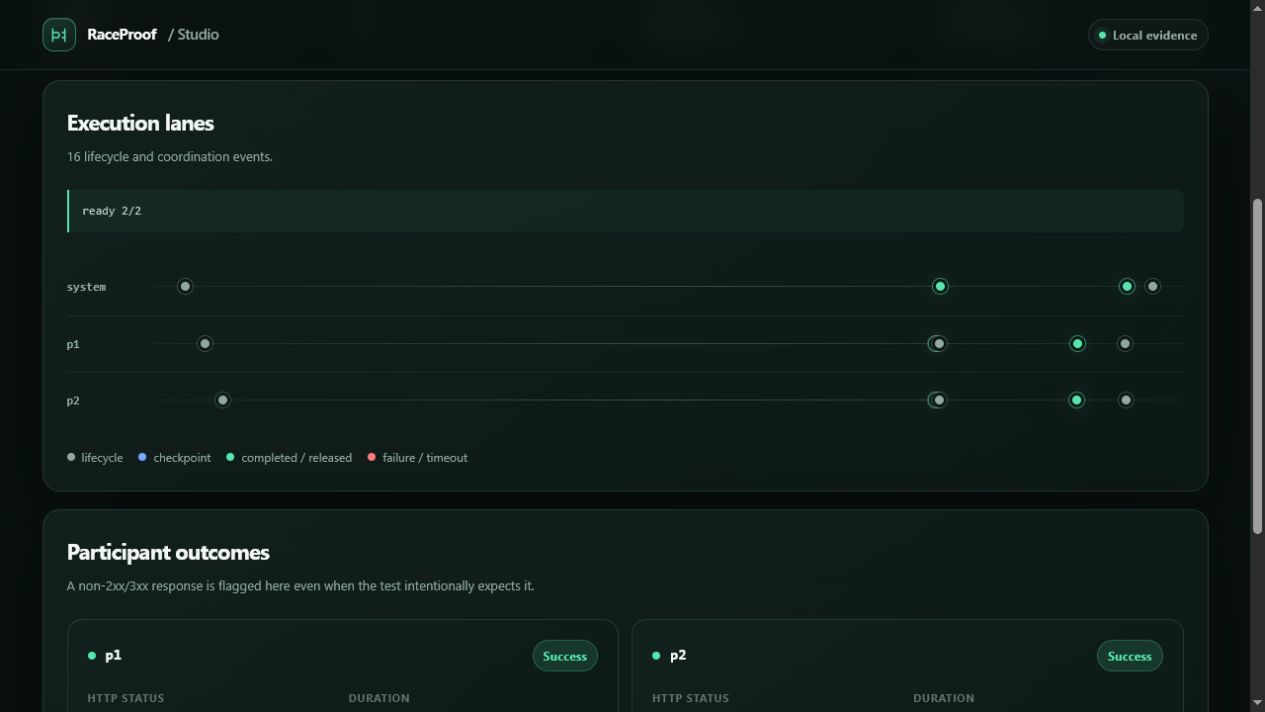Click the red failure / timeout legend dot

pos(371,457)
